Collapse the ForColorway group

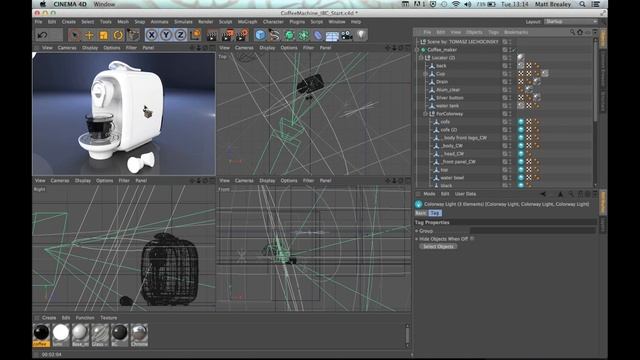pyautogui.click(x=425, y=114)
